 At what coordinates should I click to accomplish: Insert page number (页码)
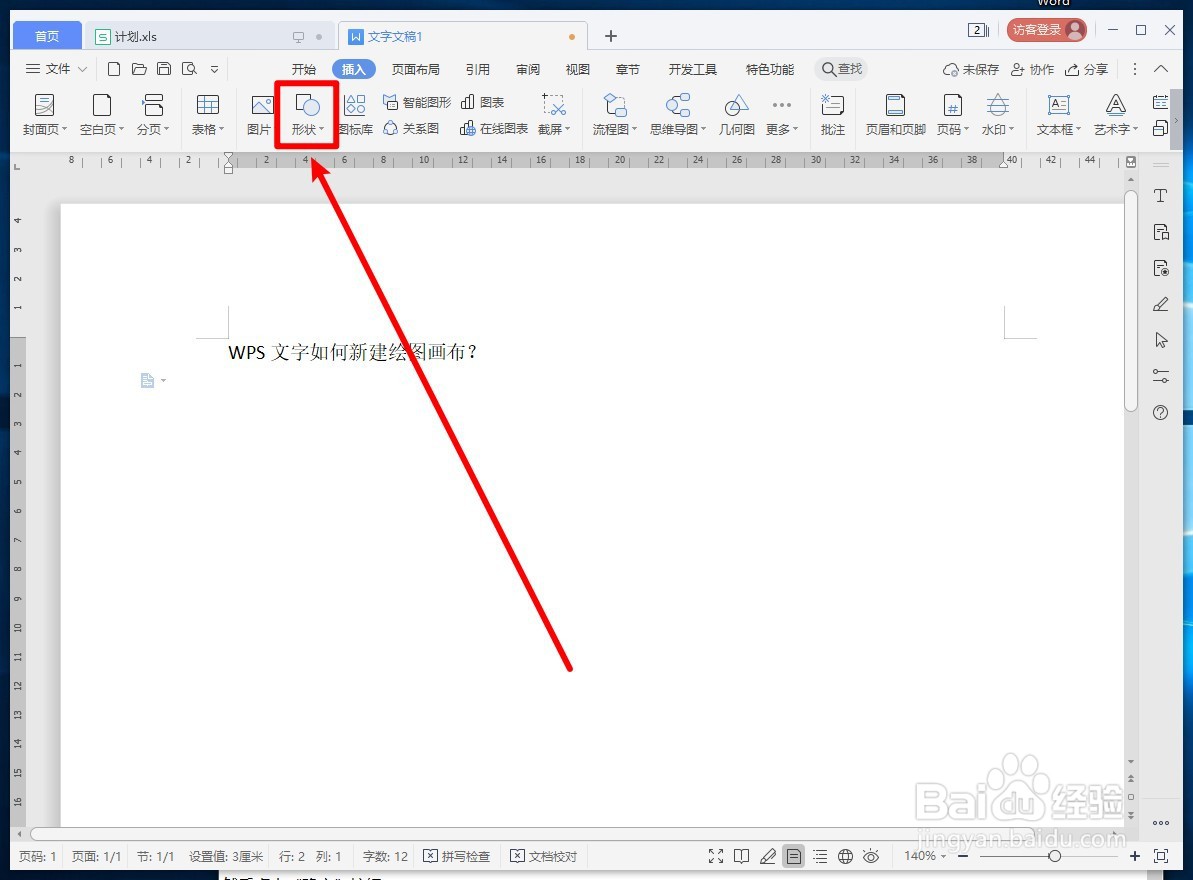pyautogui.click(x=953, y=115)
